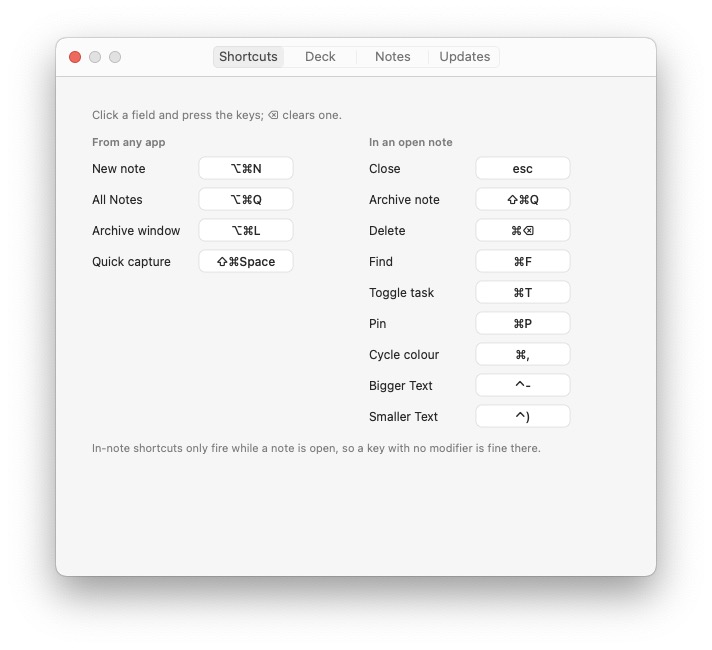Viewport: 712px width, 650px height.
Task: Click the grey minimize window button
Action: point(95,57)
